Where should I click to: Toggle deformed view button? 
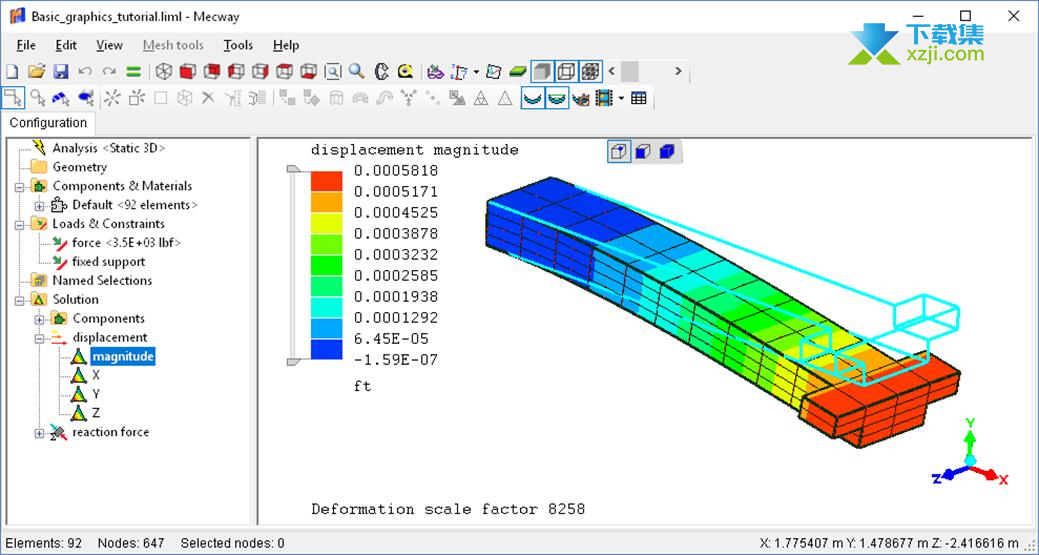pyautogui.click(x=531, y=99)
